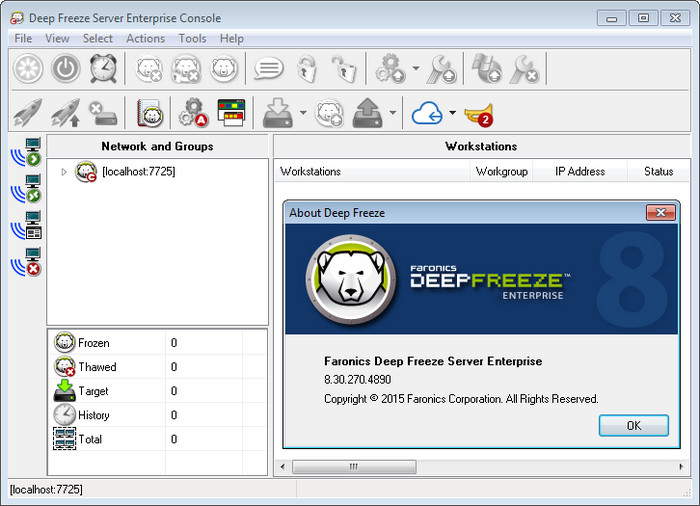Click the rocket with up arrow icon
This screenshot has height=506, width=700.
(x=66, y=113)
